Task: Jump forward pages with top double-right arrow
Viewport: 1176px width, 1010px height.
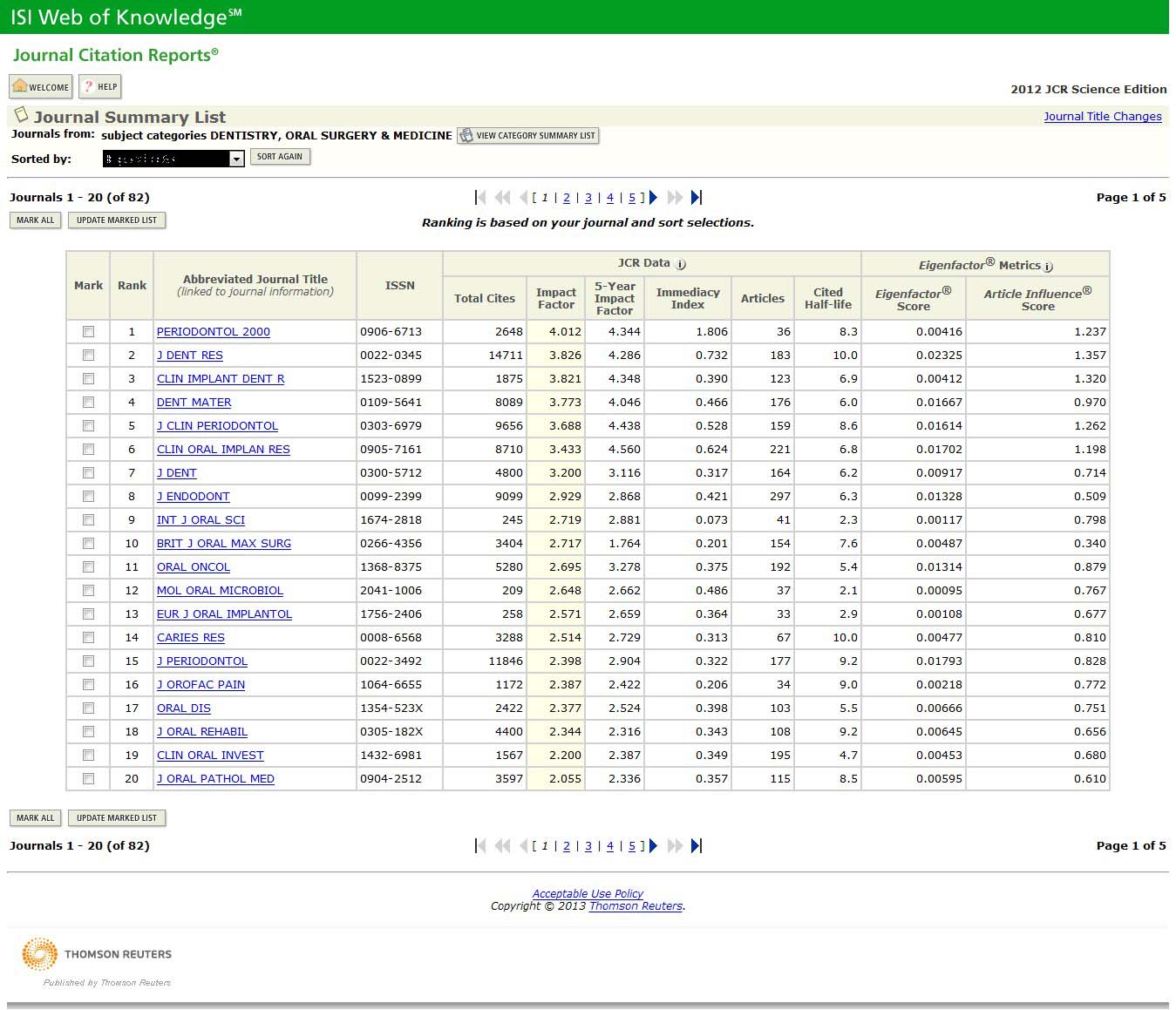Action: pyautogui.click(x=675, y=198)
